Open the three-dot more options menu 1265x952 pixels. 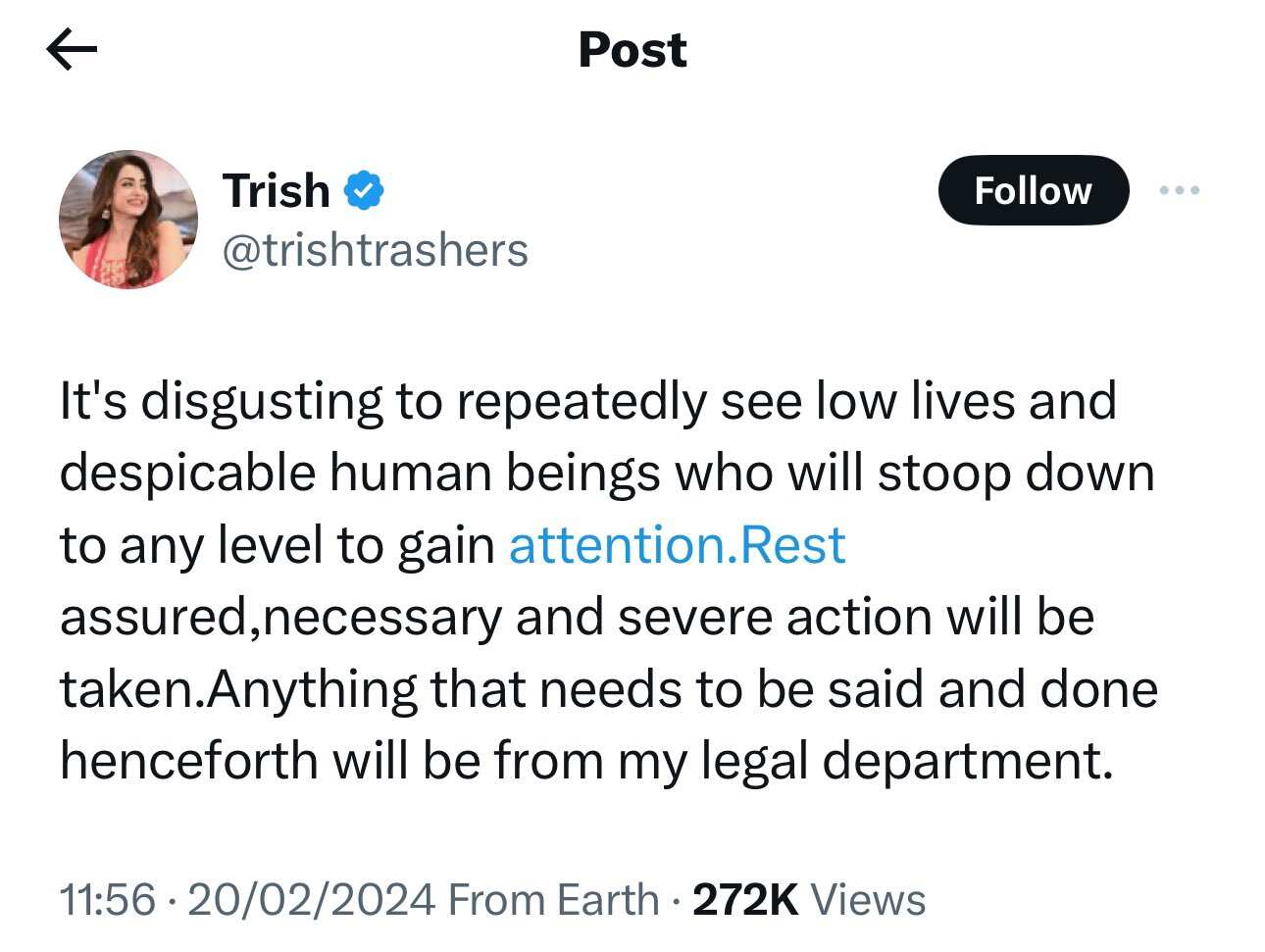click(x=1179, y=190)
